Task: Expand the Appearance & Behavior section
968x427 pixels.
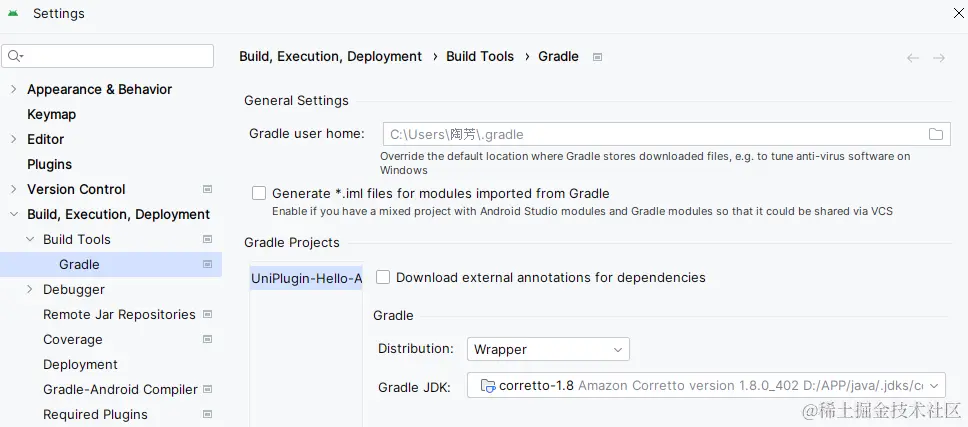Action: pos(13,89)
